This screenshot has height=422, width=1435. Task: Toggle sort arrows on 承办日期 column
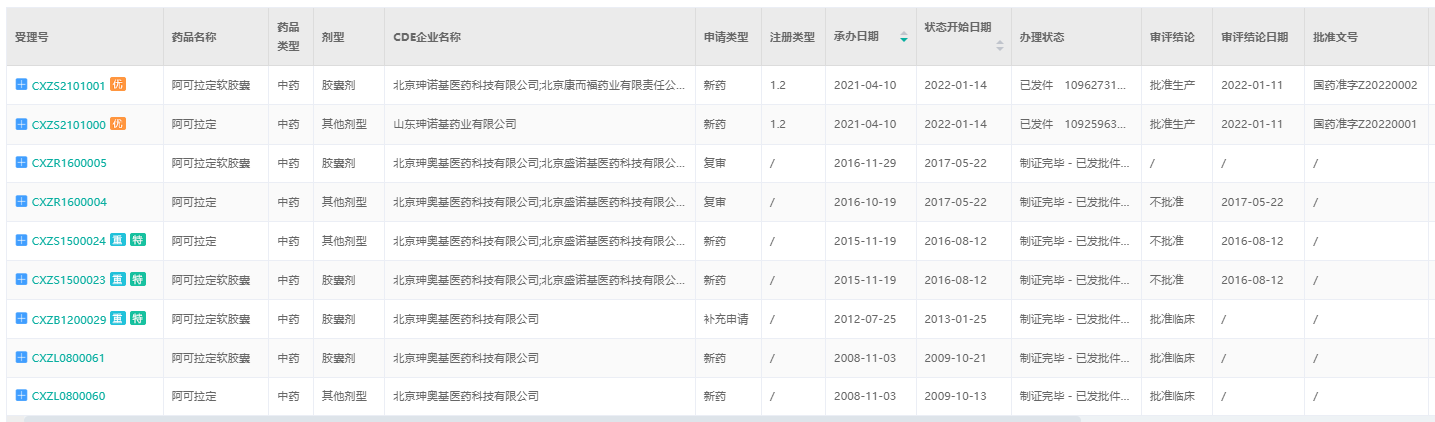(904, 37)
